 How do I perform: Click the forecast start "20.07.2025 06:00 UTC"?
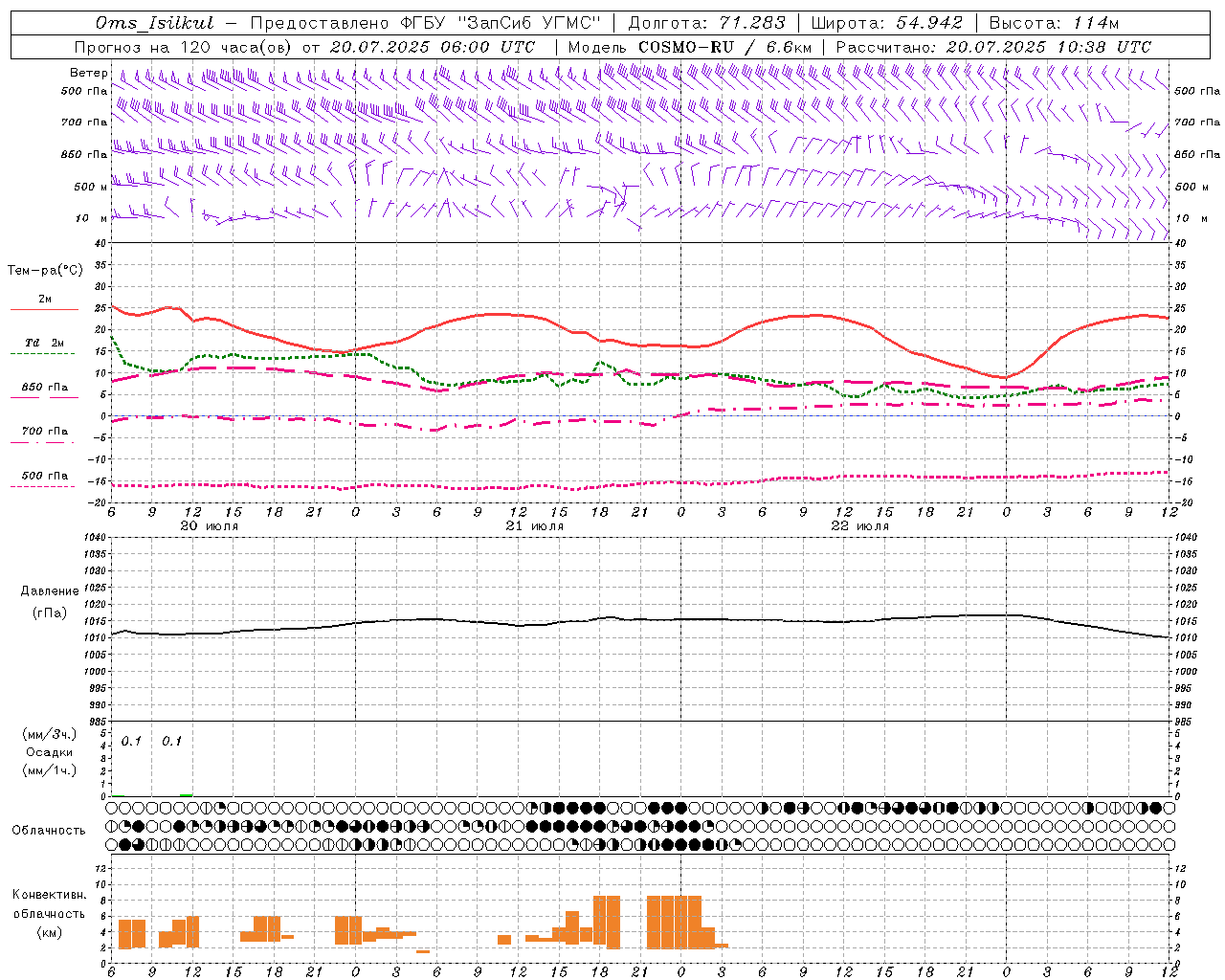tap(433, 47)
